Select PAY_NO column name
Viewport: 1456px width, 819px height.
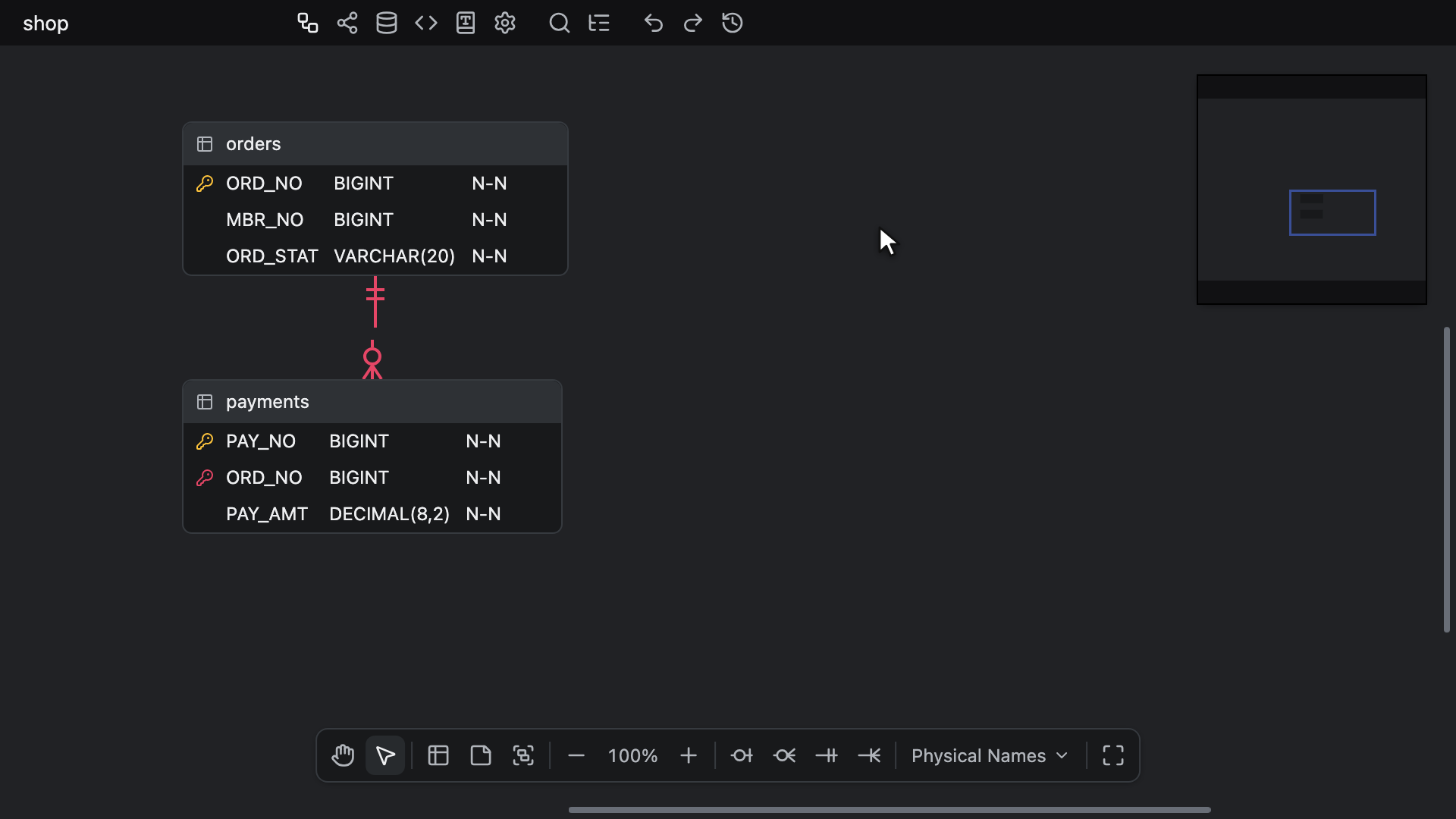coord(261,441)
